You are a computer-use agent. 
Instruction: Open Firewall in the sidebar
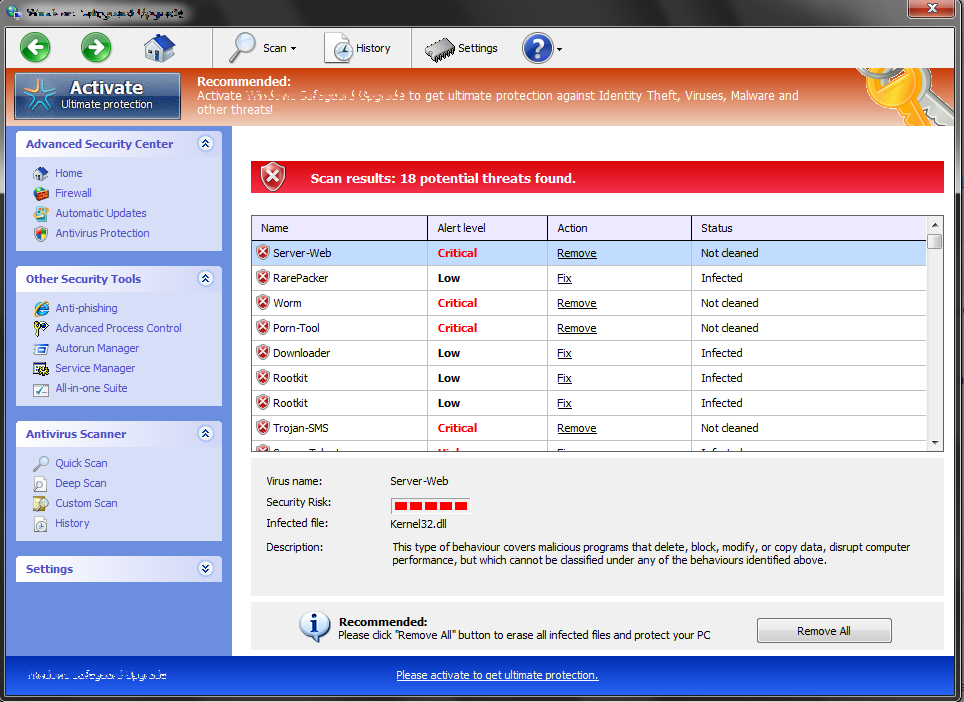(x=73, y=193)
